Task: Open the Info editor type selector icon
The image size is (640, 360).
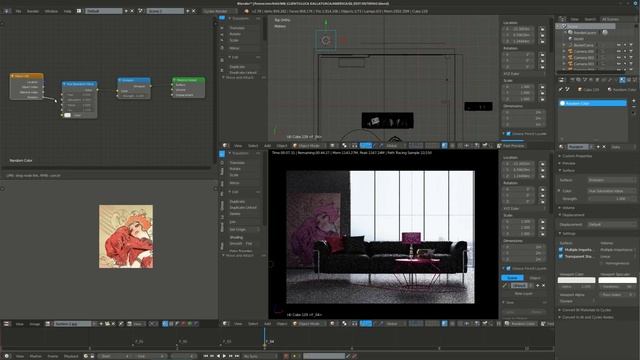Action: [7, 11]
